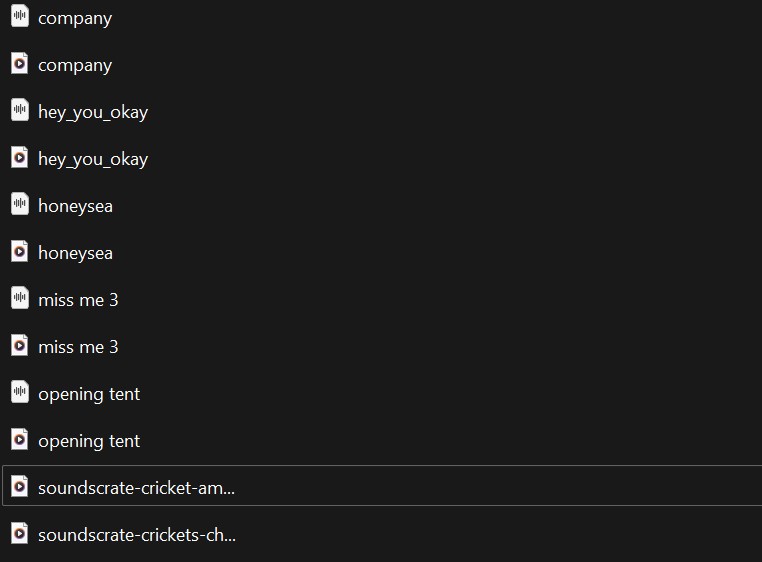Select the soundscrate-cricket-am... file name
Image resolution: width=762 pixels, height=562 pixels.
coord(136,488)
